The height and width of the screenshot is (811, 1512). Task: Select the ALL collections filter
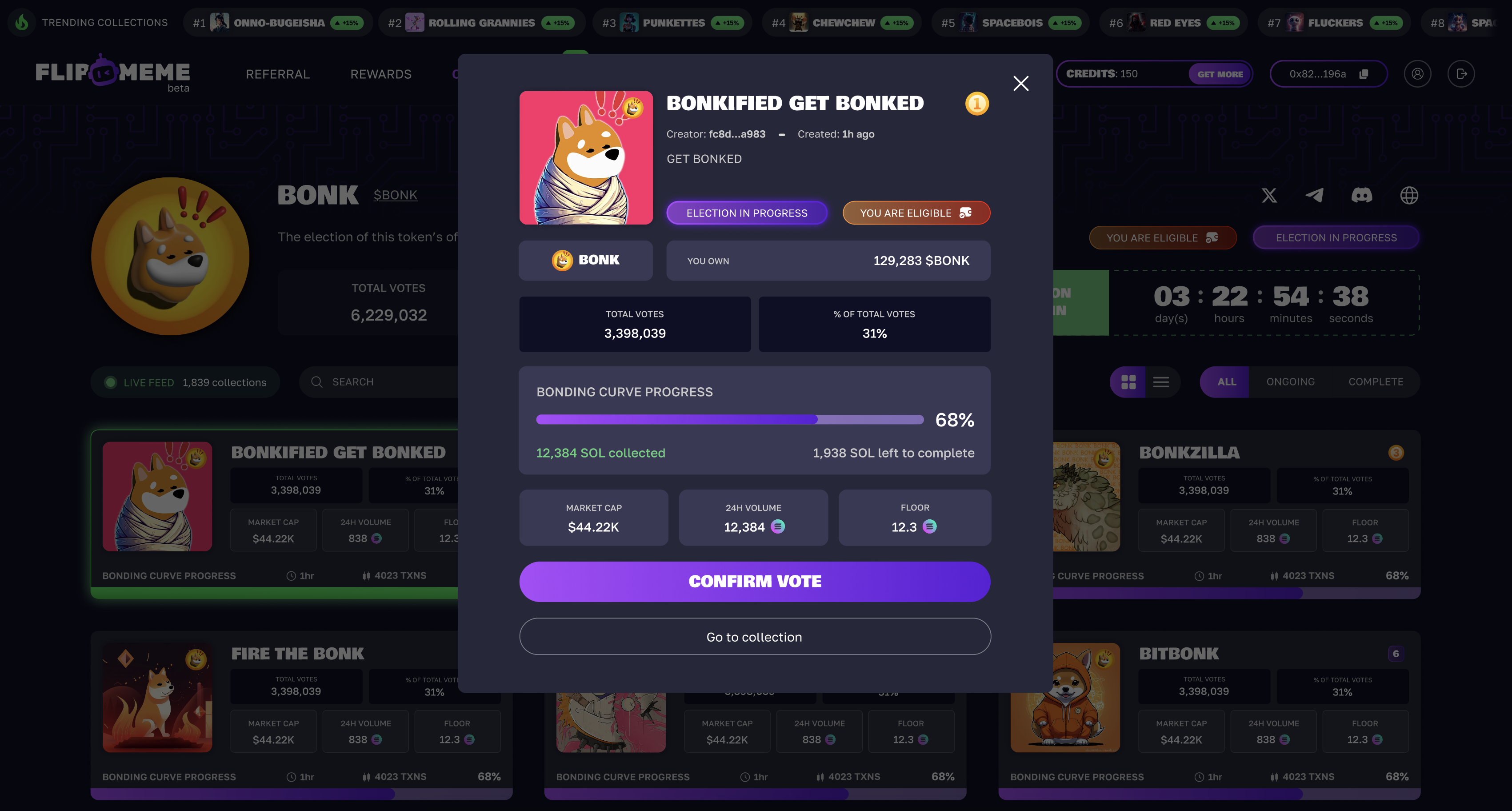point(1226,382)
